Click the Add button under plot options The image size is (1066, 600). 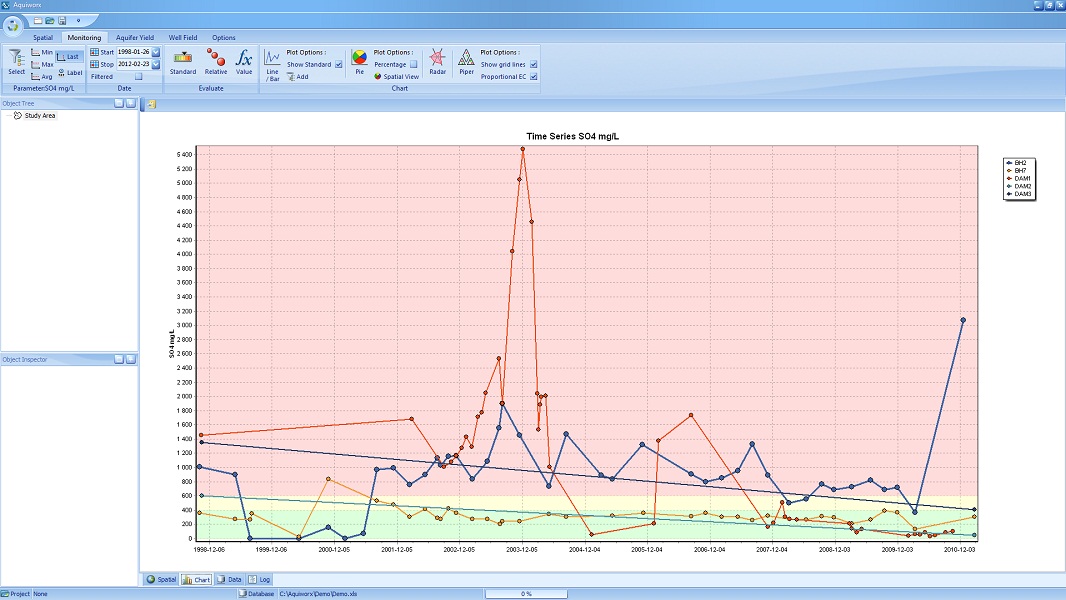point(301,76)
